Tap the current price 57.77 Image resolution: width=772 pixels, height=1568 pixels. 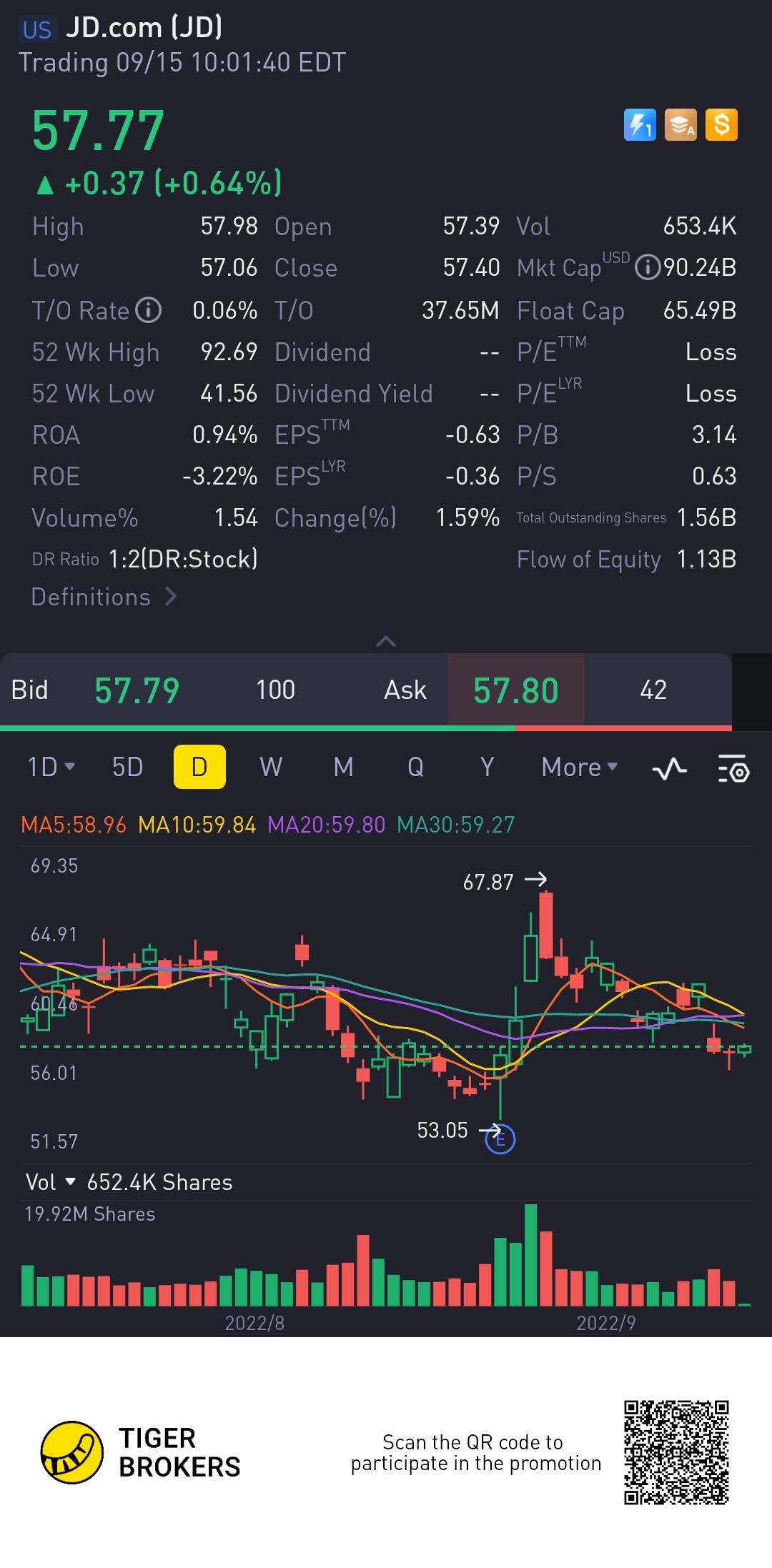coord(99,131)
